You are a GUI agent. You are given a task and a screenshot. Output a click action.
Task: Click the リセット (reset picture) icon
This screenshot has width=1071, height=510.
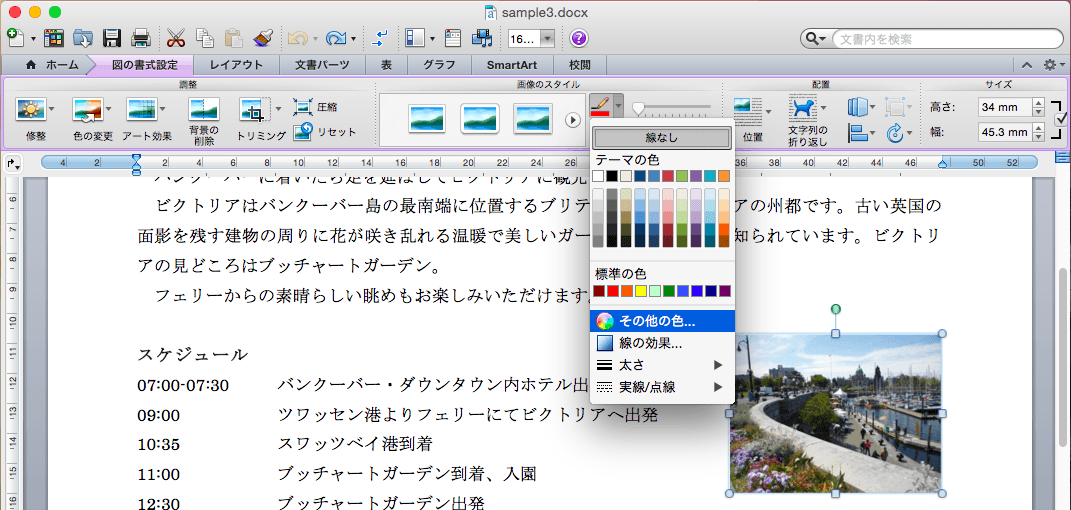(x=303, y=131)
